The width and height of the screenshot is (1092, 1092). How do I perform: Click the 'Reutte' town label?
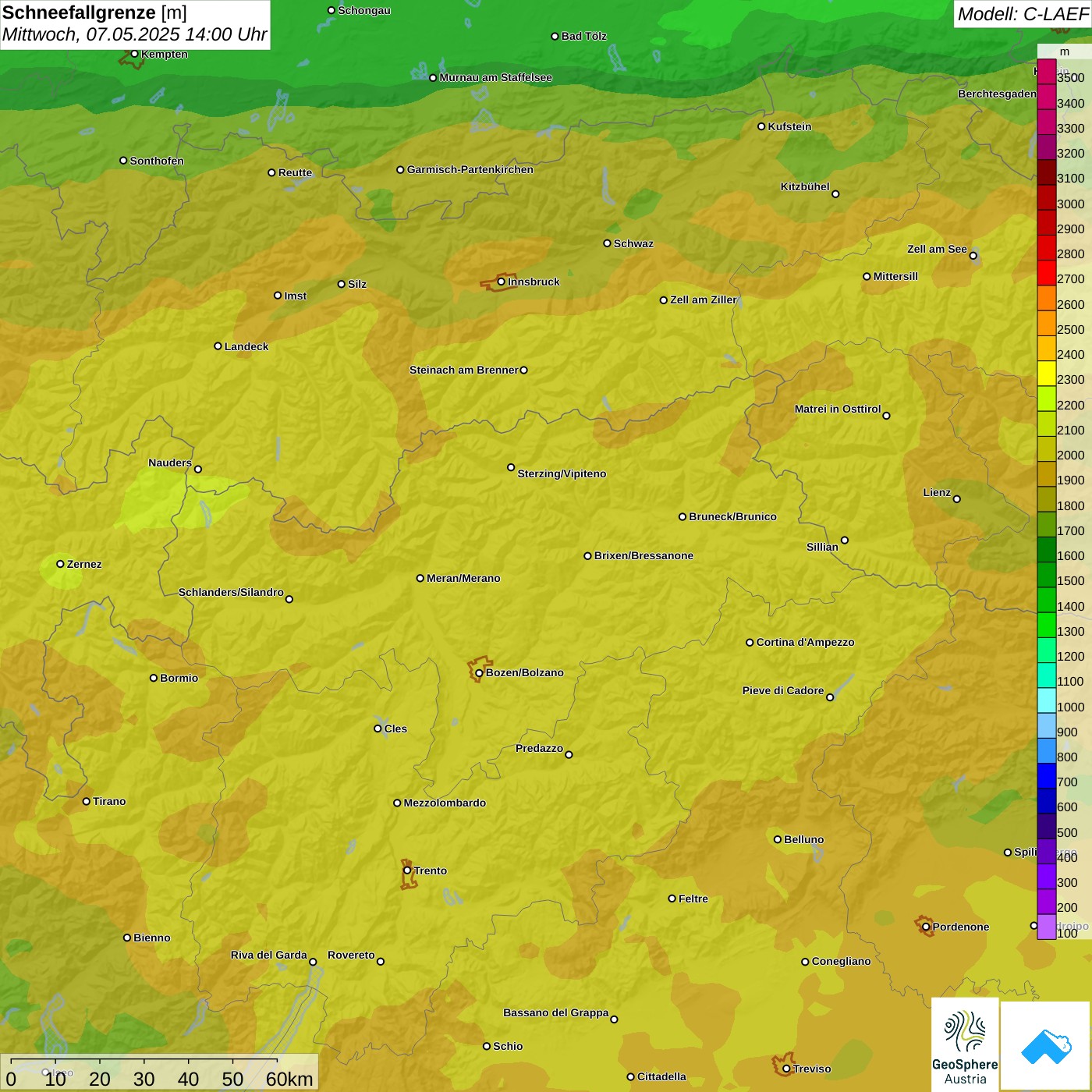295,172
